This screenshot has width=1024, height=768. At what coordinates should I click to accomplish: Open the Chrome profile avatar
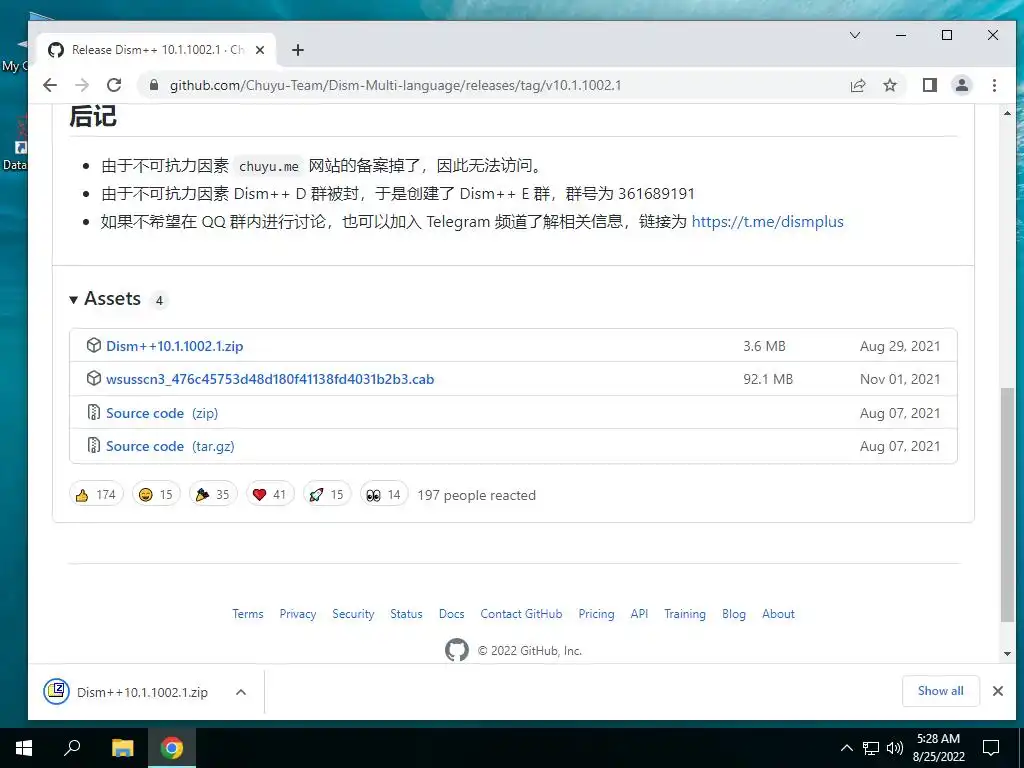[962, 85]
